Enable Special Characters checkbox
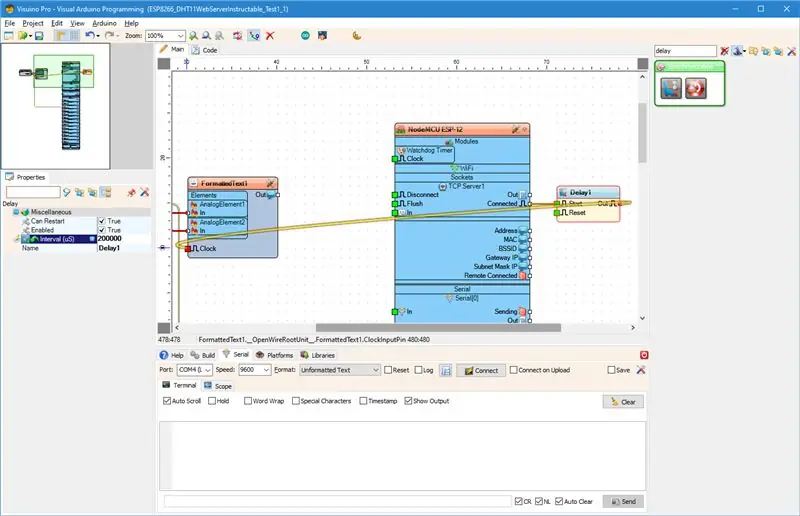Screen dimensions: 800x516 click(295, 401)
